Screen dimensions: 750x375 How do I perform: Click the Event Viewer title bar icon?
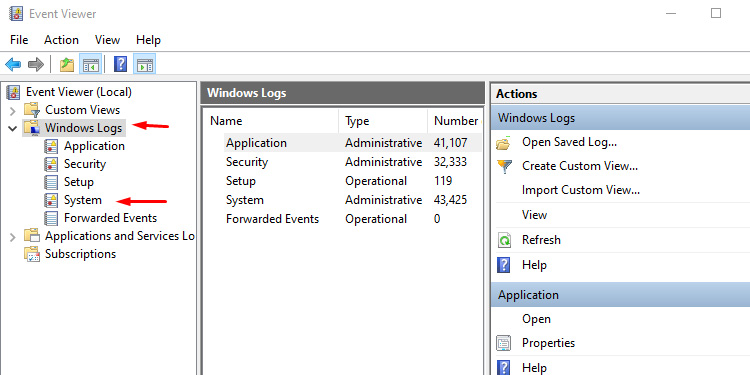pos(16,13)
